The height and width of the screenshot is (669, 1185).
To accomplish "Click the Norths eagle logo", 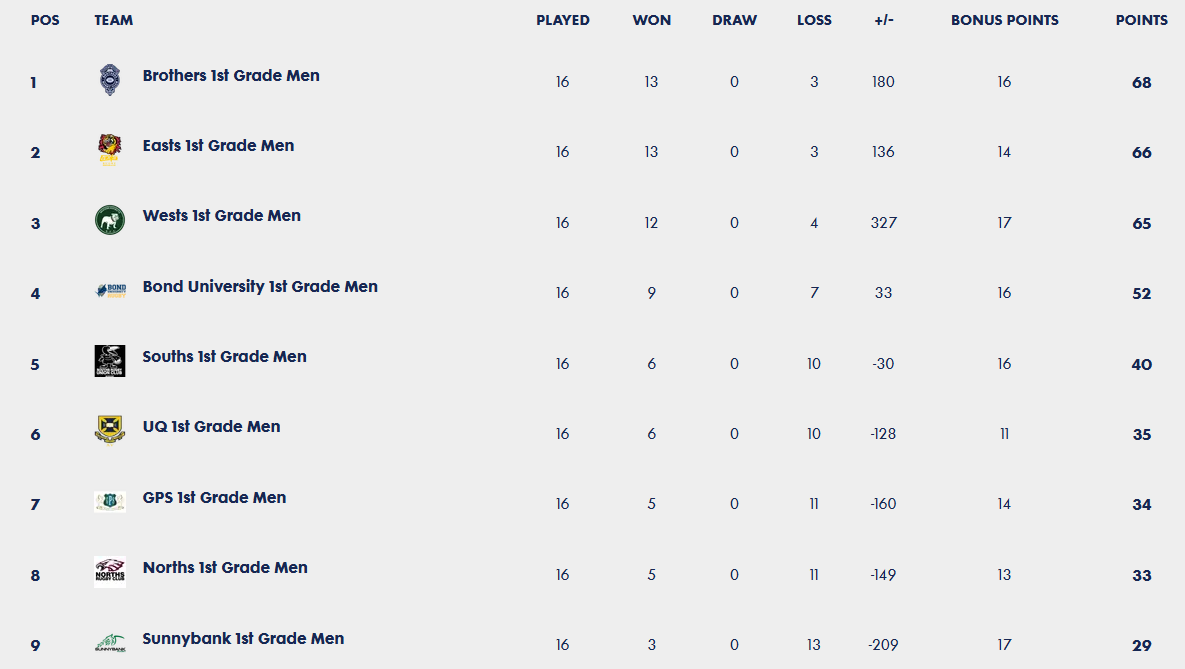I will tap(110, 572).
